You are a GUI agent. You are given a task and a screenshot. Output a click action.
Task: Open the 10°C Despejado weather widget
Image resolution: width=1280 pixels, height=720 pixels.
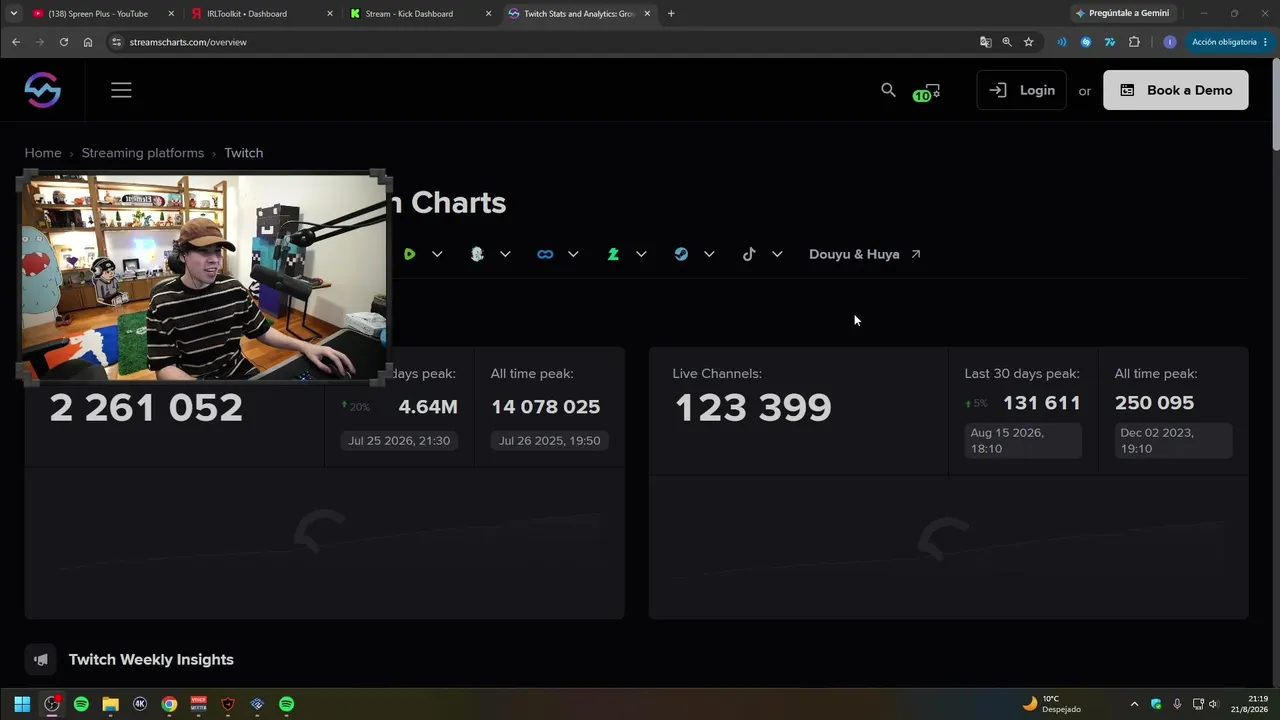(x=1052, y=704)
